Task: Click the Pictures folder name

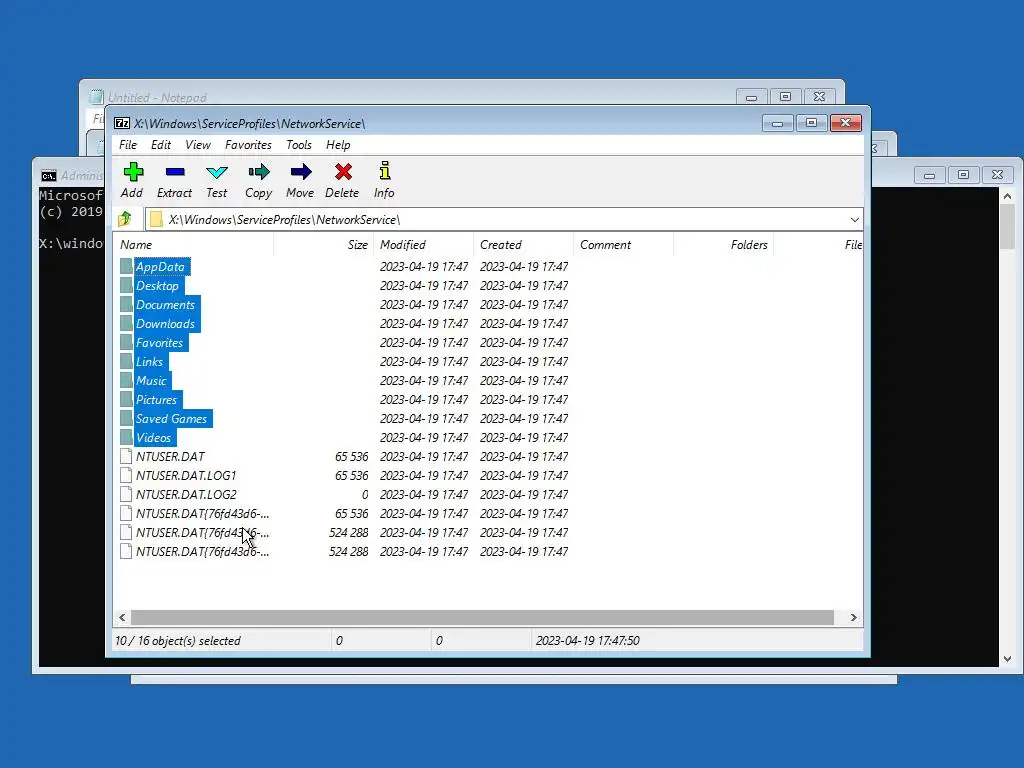Action: (156, 400)
